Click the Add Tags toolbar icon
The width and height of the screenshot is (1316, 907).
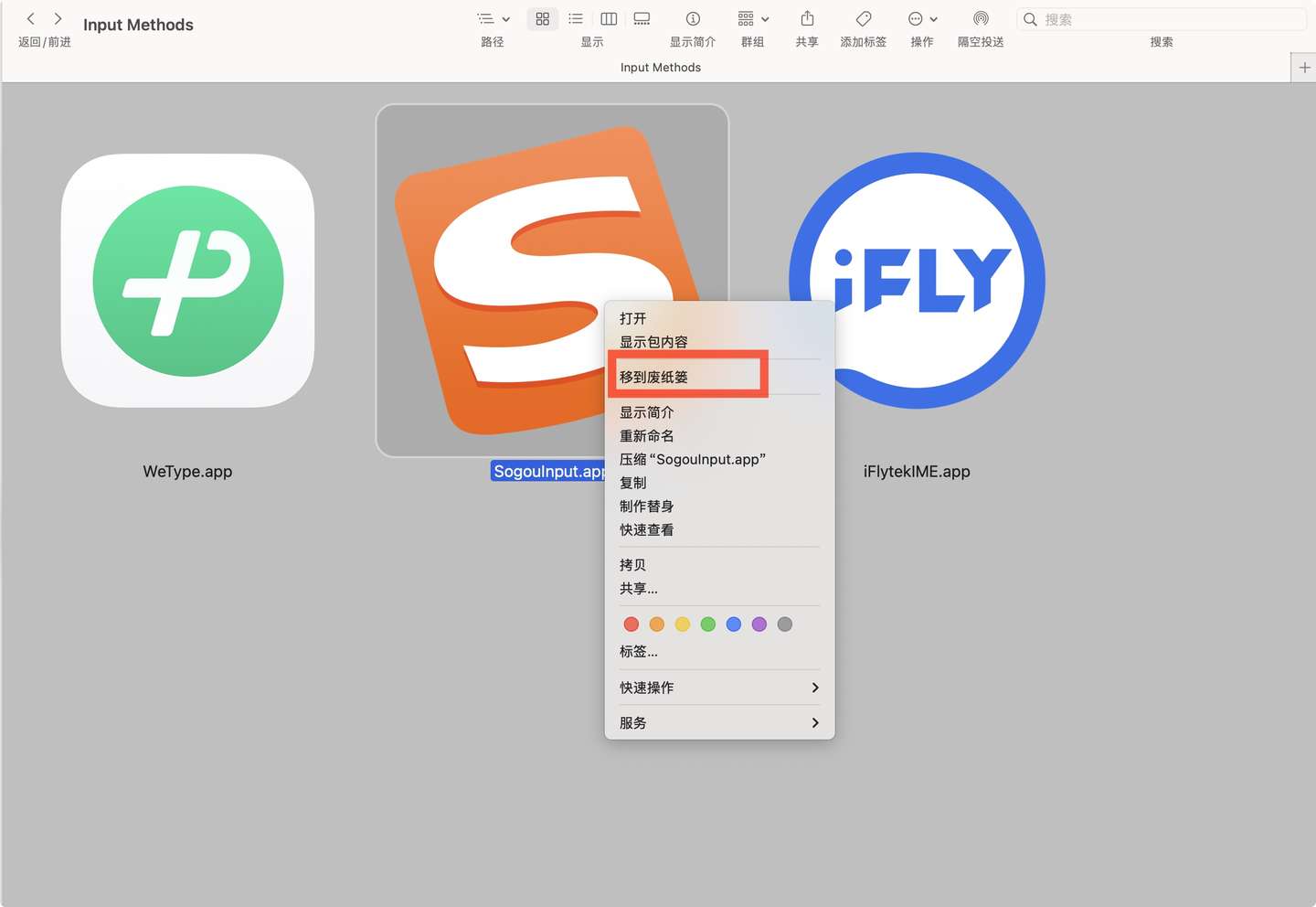[864, 18]
